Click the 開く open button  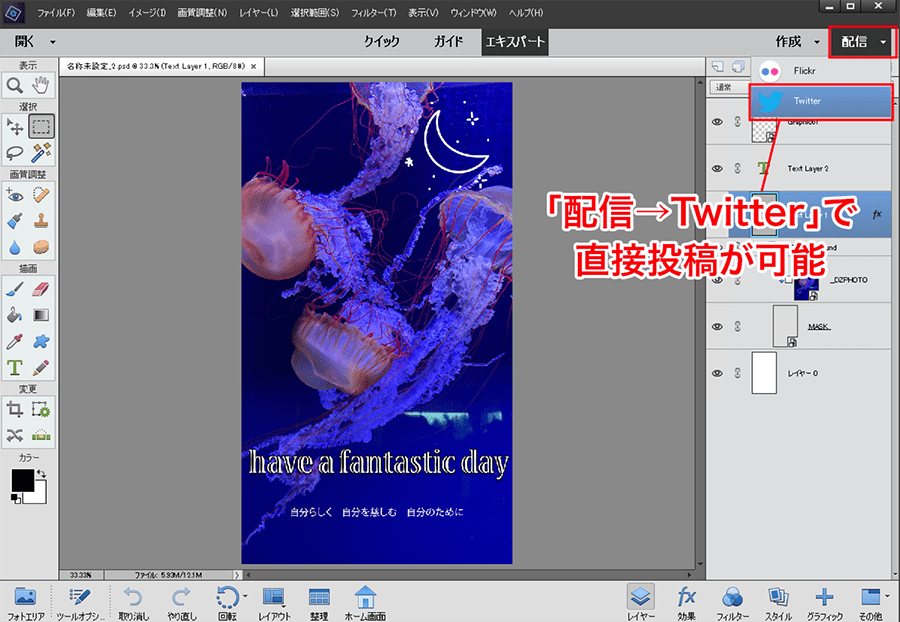25,42
